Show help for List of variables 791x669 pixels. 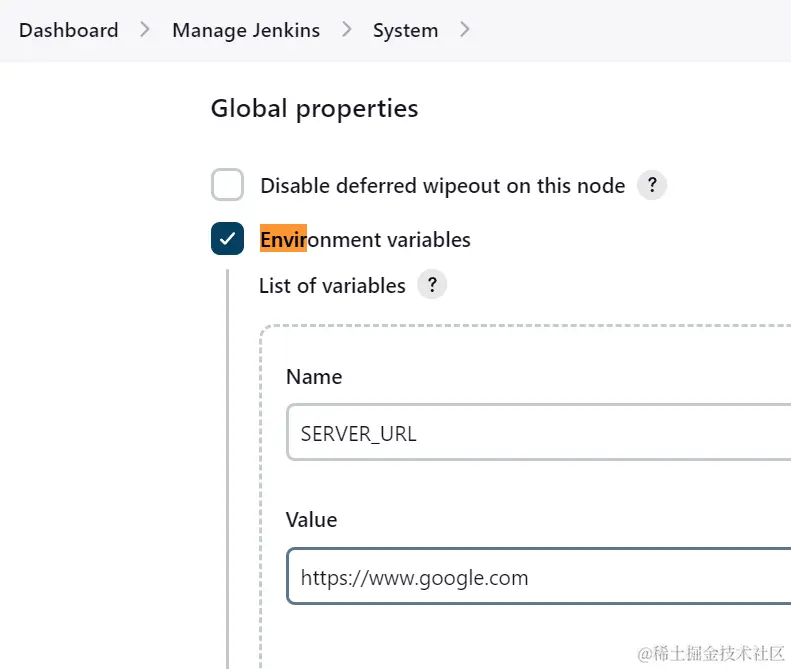coord(432,285)
